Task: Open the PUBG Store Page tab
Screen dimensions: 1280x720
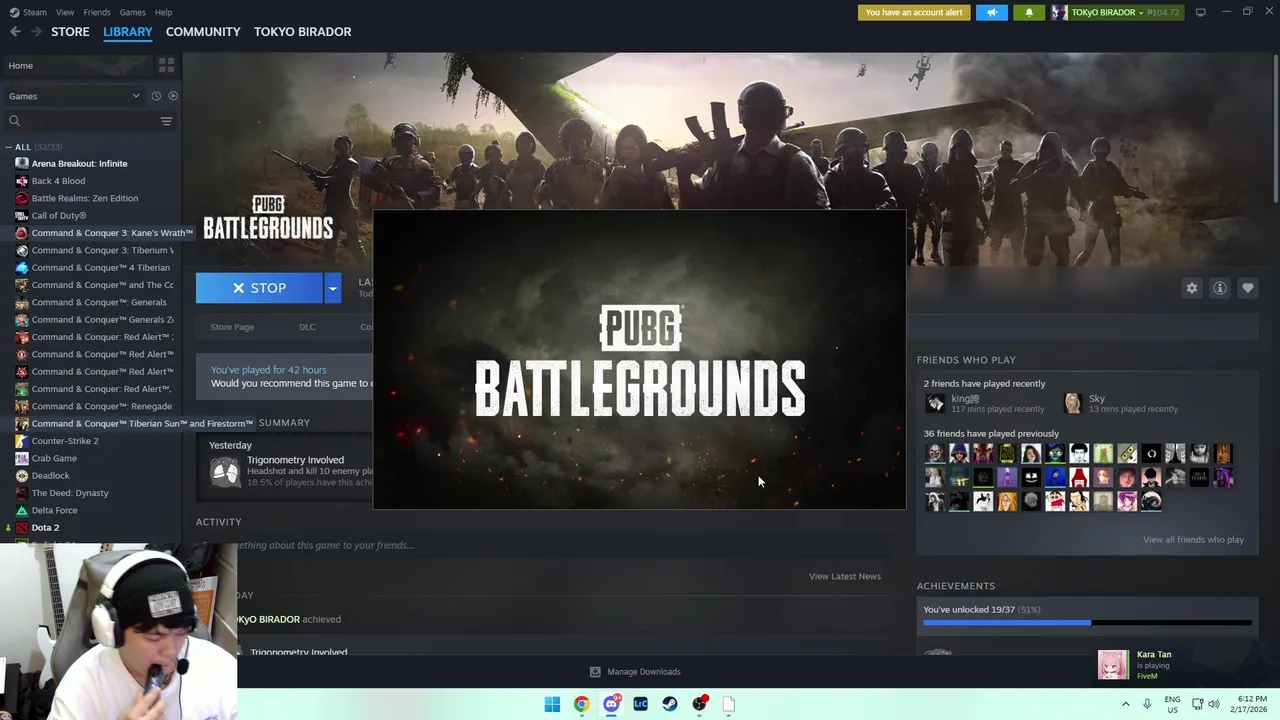Action: pyautogui.click(x=232, y=327)
